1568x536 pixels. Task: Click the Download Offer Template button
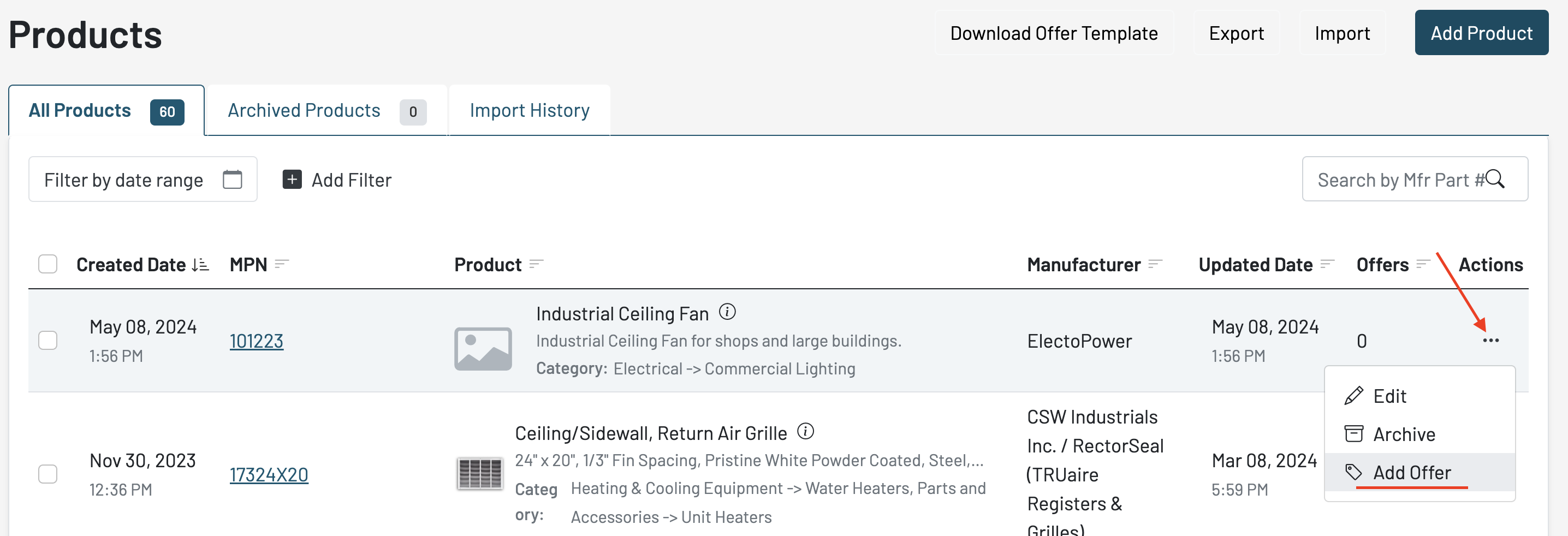(x=1054, y=33)
